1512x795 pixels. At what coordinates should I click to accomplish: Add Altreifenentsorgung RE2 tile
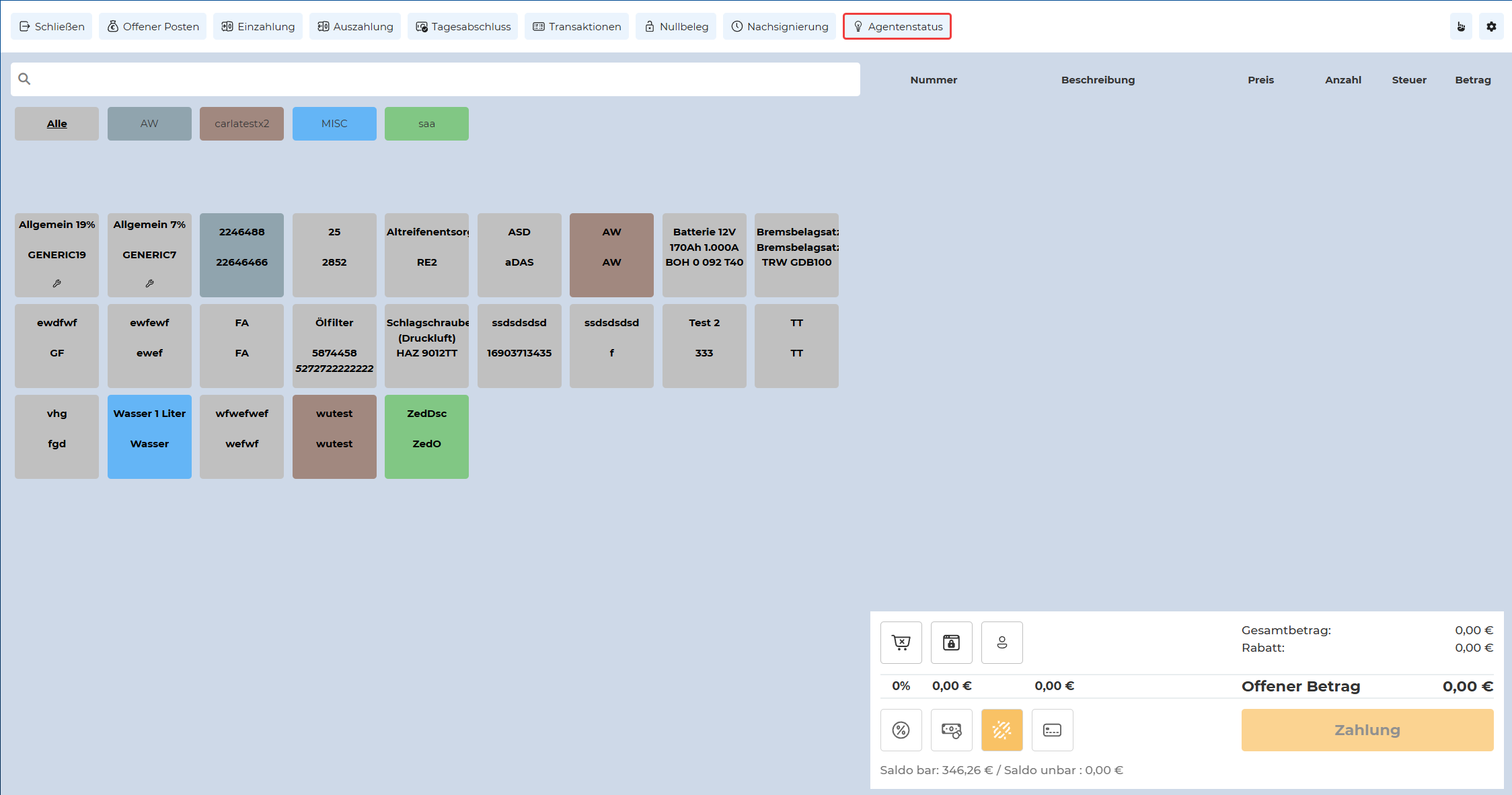(x=426, y=255)
